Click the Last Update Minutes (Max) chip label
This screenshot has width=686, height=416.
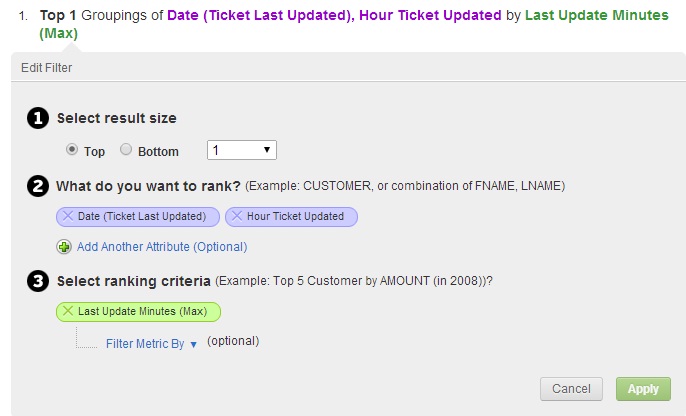pyautogui.click(x=142, y=311)
